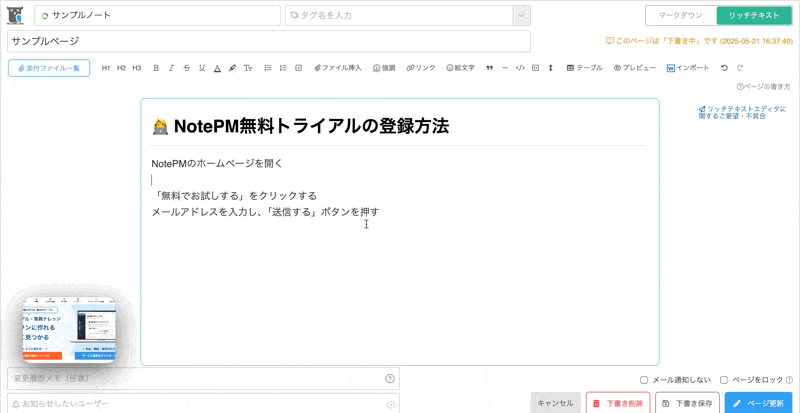Viewport: 800px width, 413px height.
Task: Insert a numbered list
Action: coord(283,68)
